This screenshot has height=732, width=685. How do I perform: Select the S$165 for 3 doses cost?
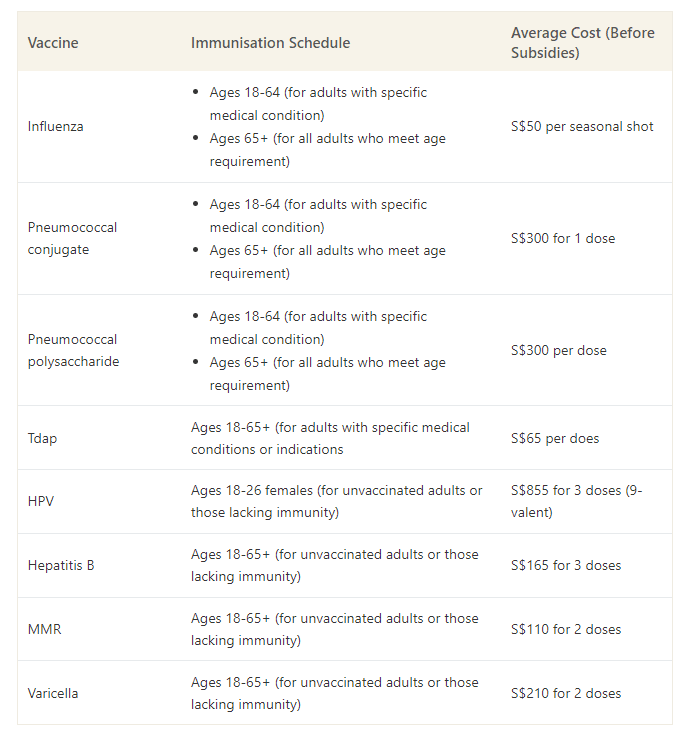566,566
